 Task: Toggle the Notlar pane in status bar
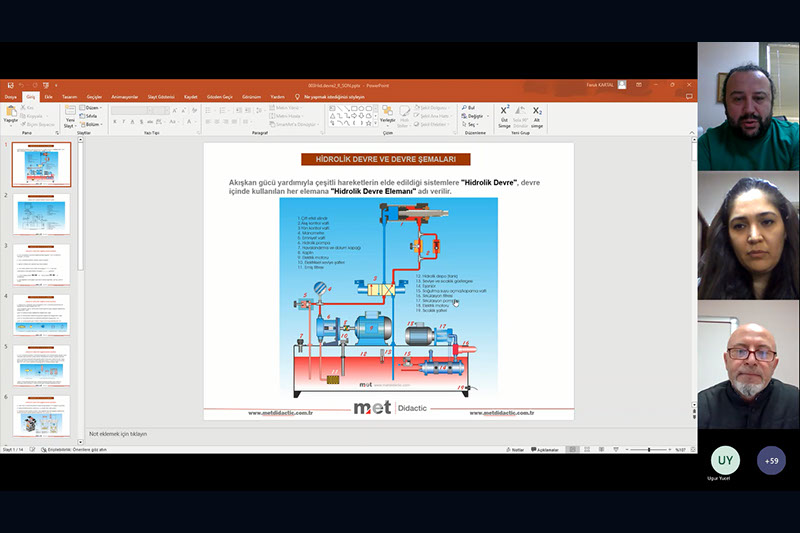click(515, 450)
